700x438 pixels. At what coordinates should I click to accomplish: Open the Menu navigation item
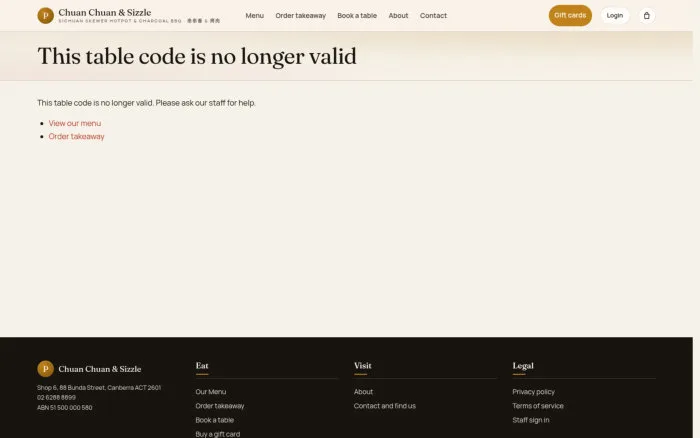coord(254,16)
